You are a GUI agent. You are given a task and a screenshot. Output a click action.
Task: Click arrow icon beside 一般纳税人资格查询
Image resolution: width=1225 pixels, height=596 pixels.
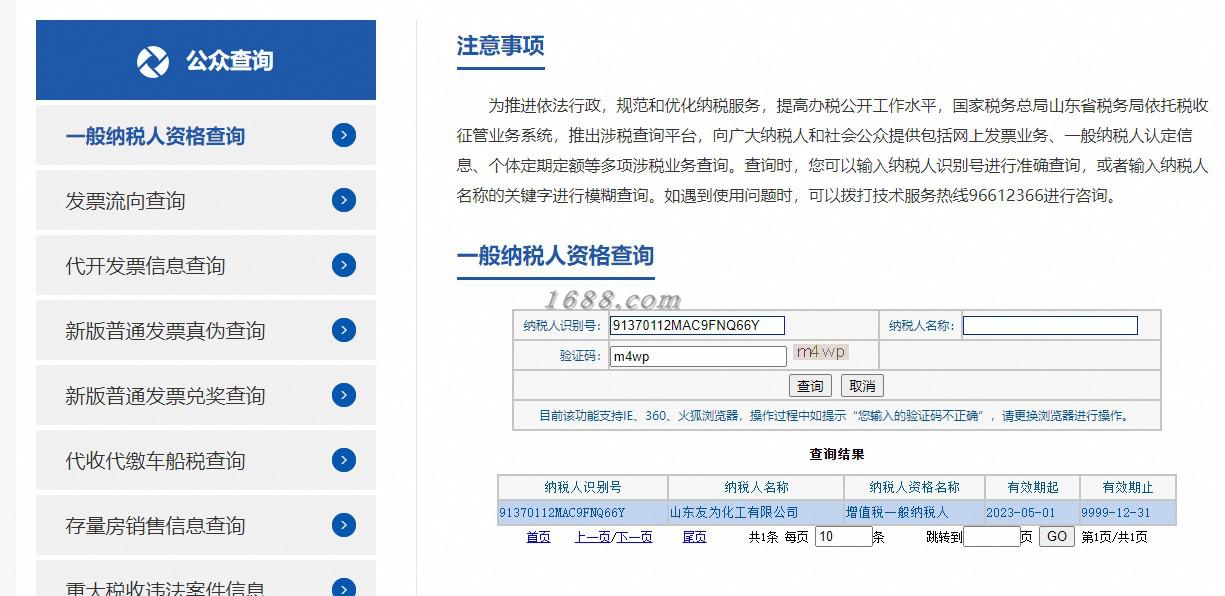[x=344, y=135]
